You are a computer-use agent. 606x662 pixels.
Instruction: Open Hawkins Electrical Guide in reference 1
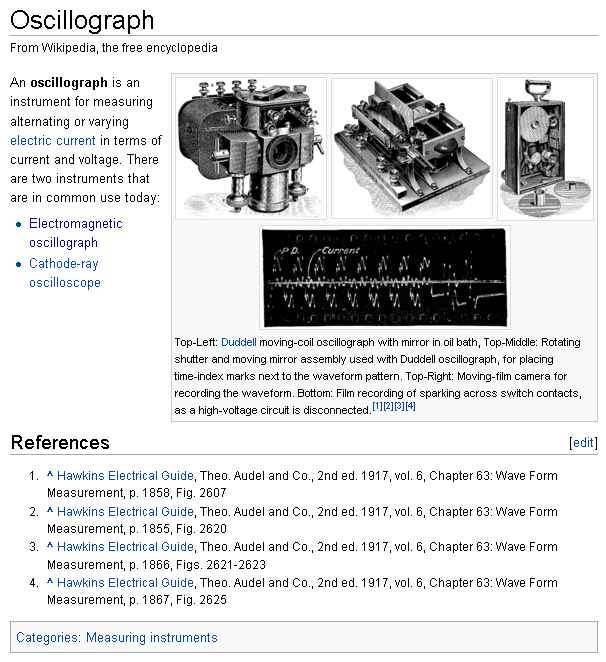pyautogui.click(x=125, y=476)
